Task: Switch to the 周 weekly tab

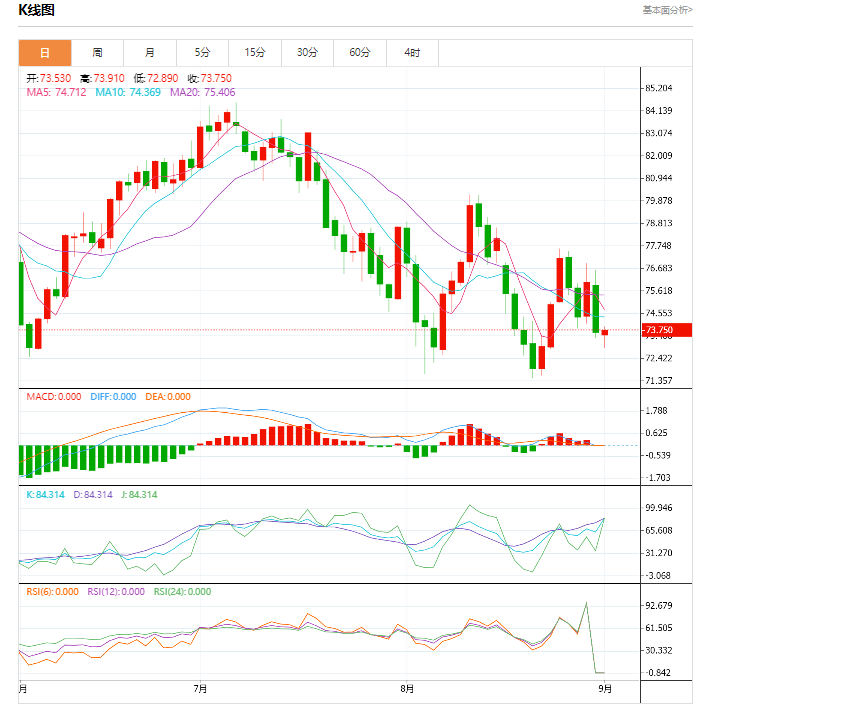Action: 97,53
